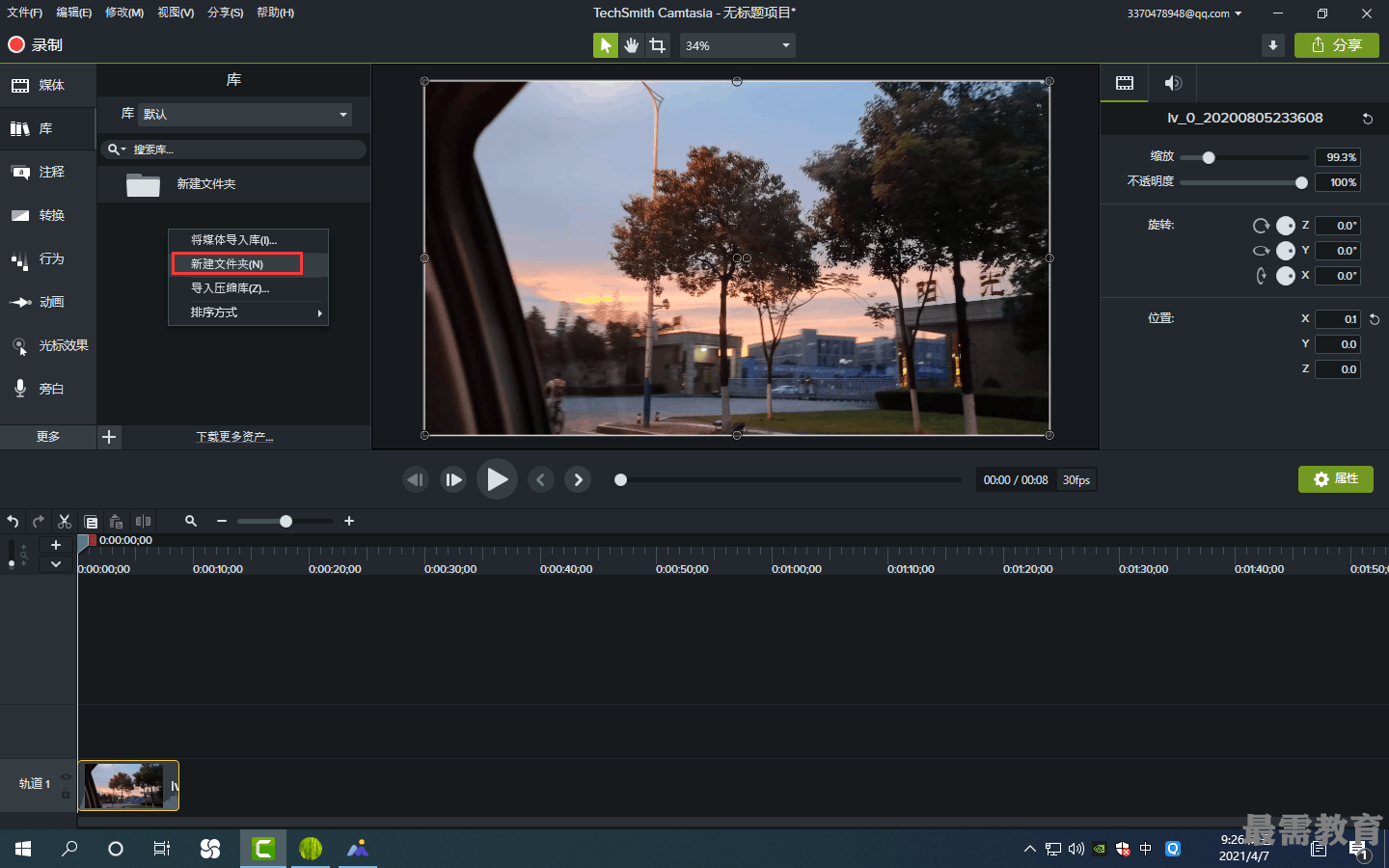Screen dimensions: 1389x868
Task: Open 行为 behaviors tab
Action: 48,259
